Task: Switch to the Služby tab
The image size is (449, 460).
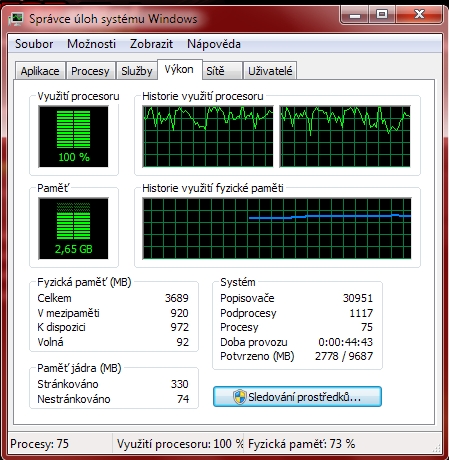Action: (x=137, y=71)
